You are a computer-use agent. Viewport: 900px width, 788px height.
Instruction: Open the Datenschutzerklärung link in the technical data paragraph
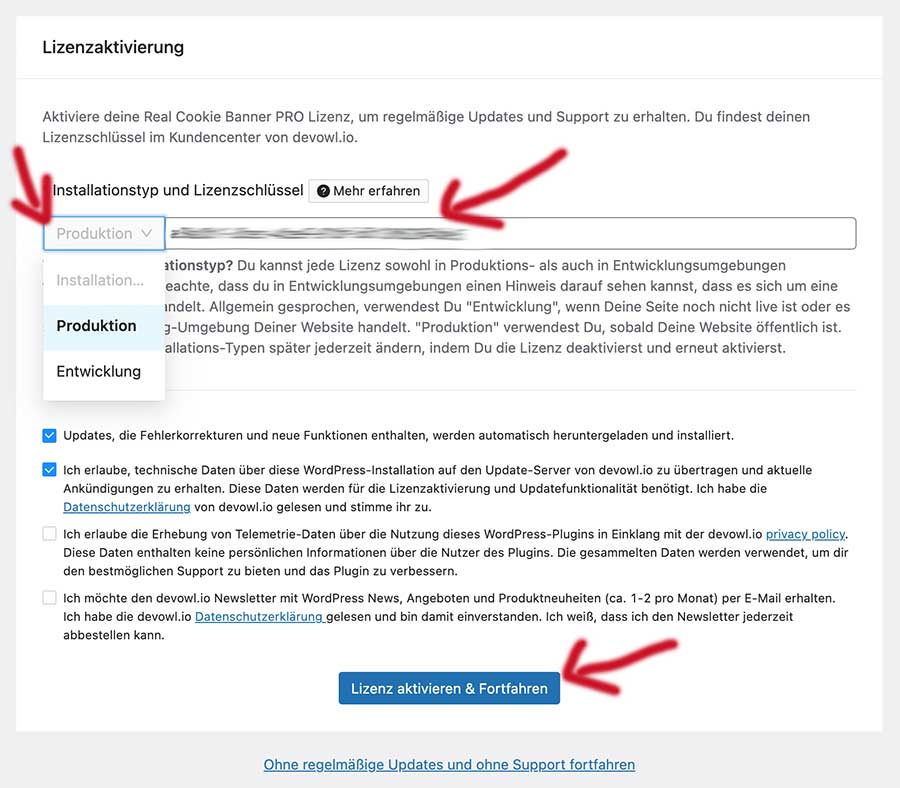click(126, 507)
